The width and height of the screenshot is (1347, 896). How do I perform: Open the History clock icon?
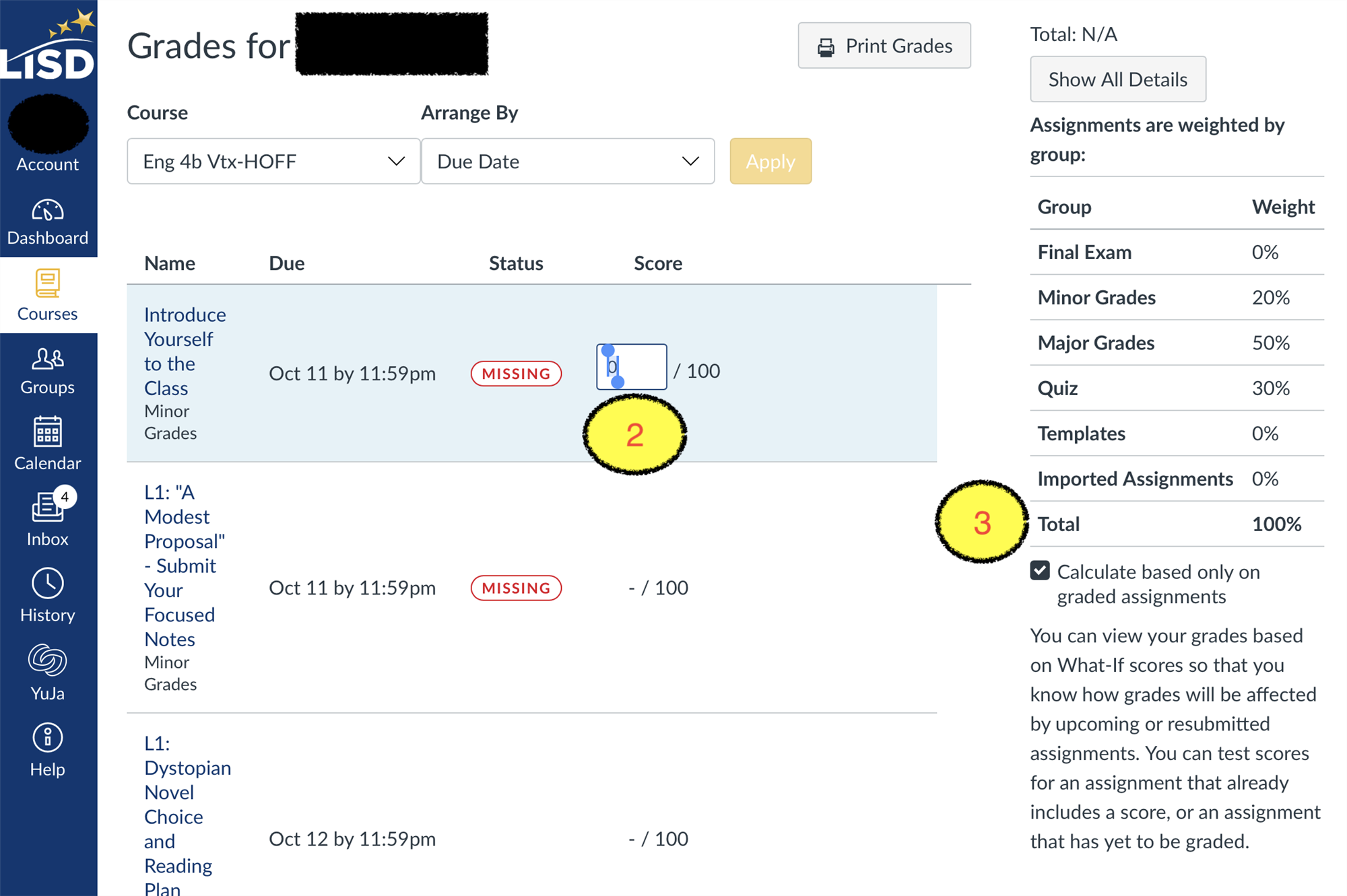point(47,583)
